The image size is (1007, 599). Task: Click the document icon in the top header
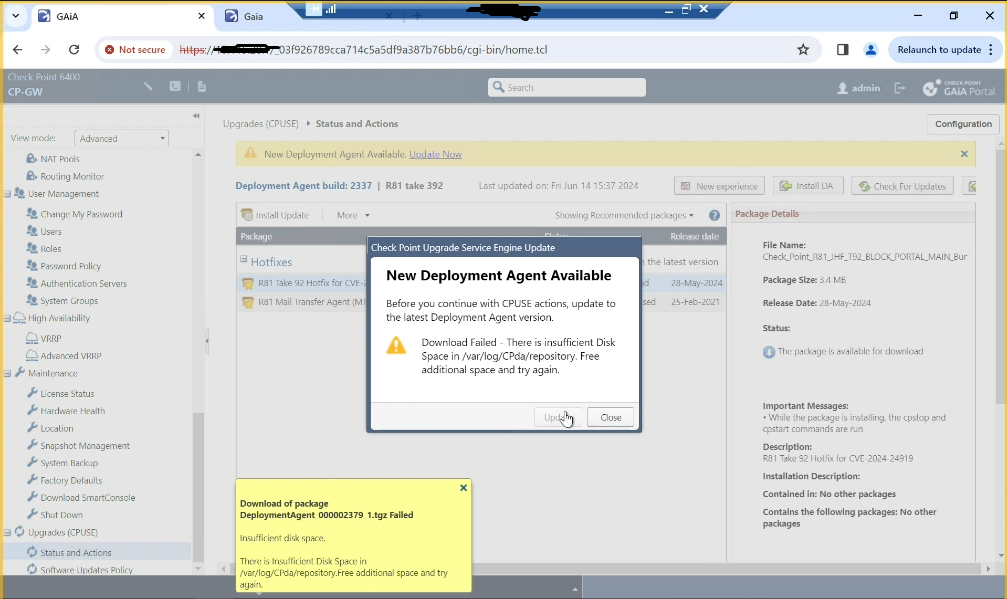click(202, 86)
